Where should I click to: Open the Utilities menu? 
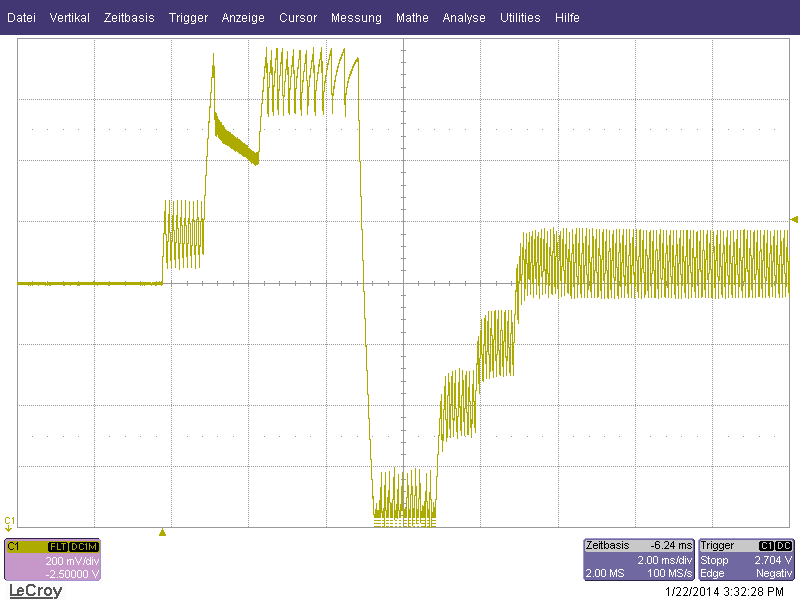520,18
